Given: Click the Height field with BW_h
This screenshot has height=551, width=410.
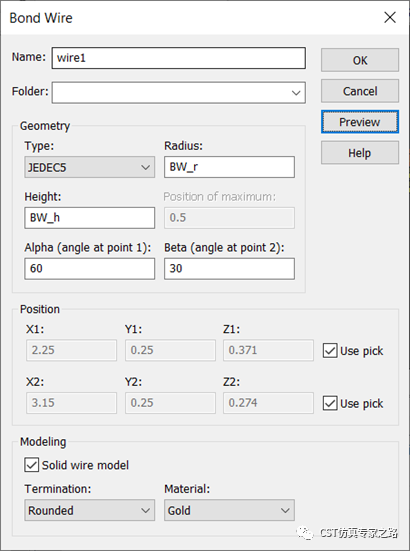Looking at the screenshot, I should tap(90, 218).
